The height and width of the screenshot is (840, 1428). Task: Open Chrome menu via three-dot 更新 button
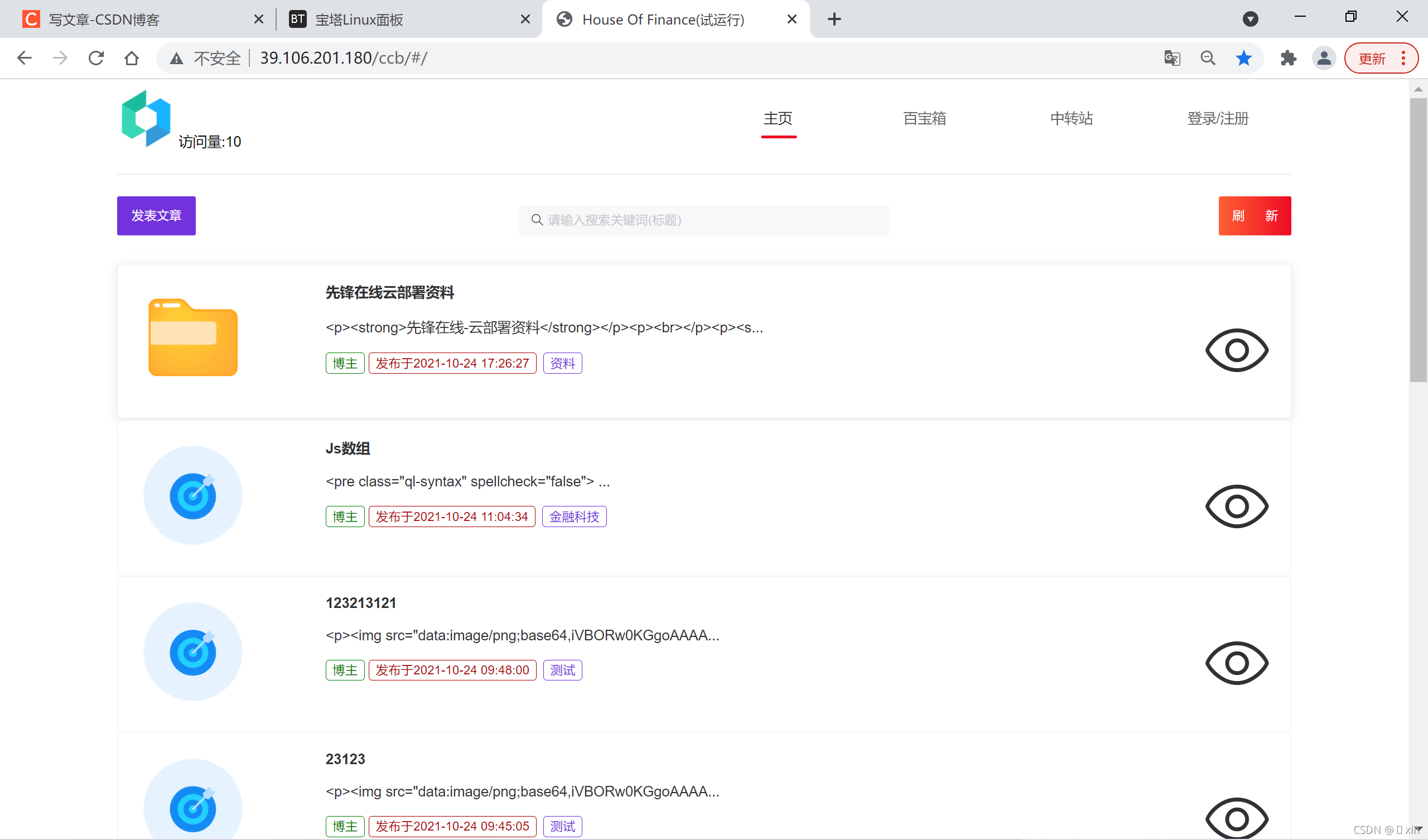1403,58
